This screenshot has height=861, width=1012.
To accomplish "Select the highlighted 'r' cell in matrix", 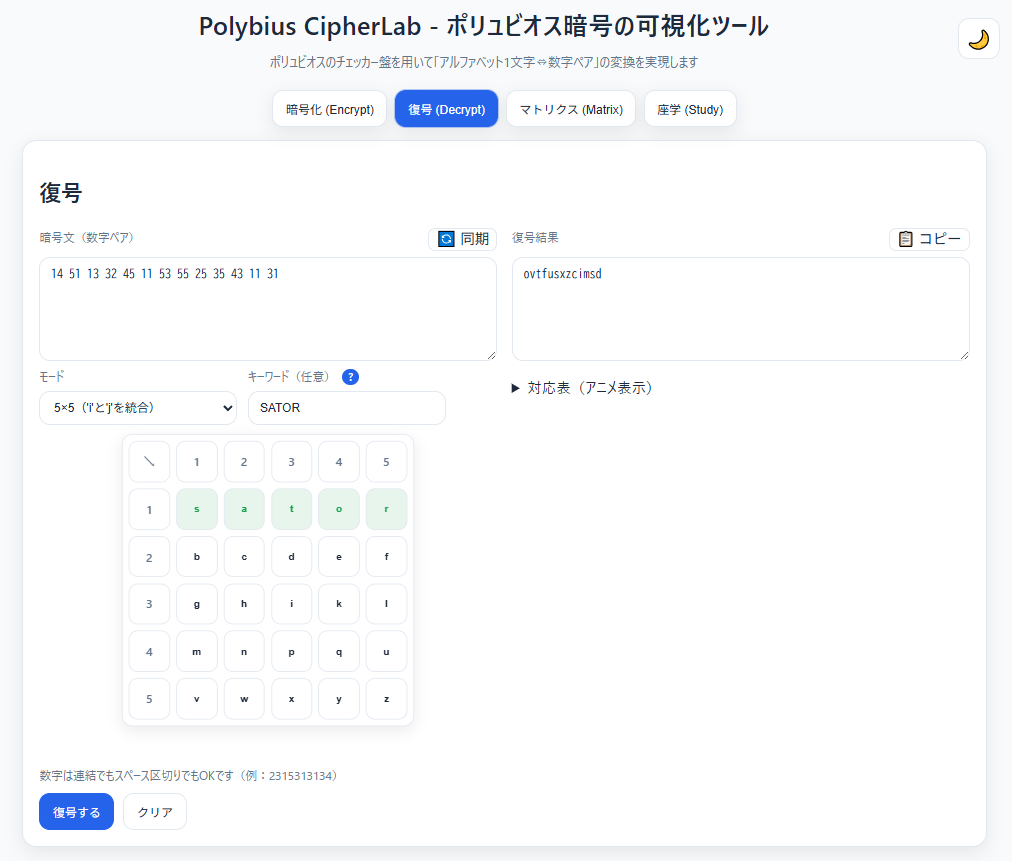I will click(x=386, y=509).
